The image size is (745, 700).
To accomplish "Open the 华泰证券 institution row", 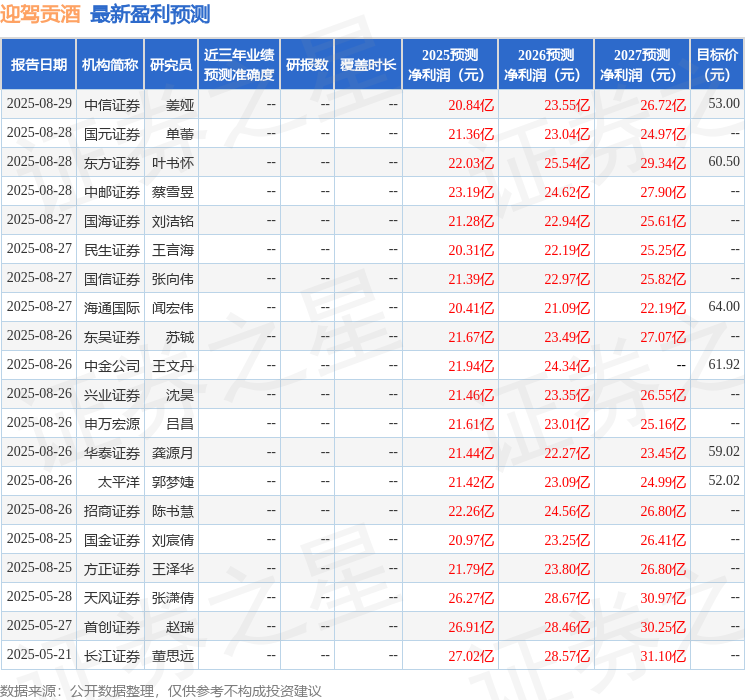I will click(112, 452).
